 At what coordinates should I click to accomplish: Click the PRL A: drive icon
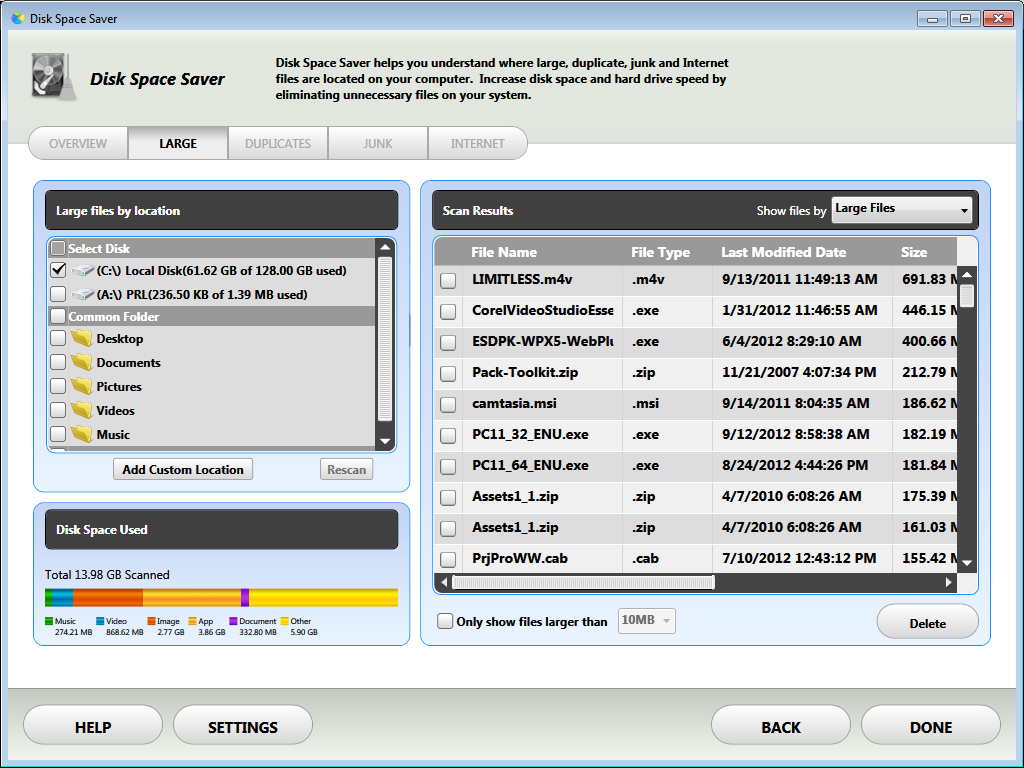(x=83, y=295)
